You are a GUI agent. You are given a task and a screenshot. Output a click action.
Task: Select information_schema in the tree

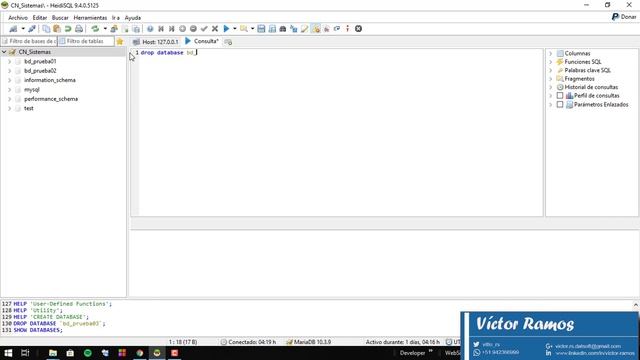click(x=50, y=80)
